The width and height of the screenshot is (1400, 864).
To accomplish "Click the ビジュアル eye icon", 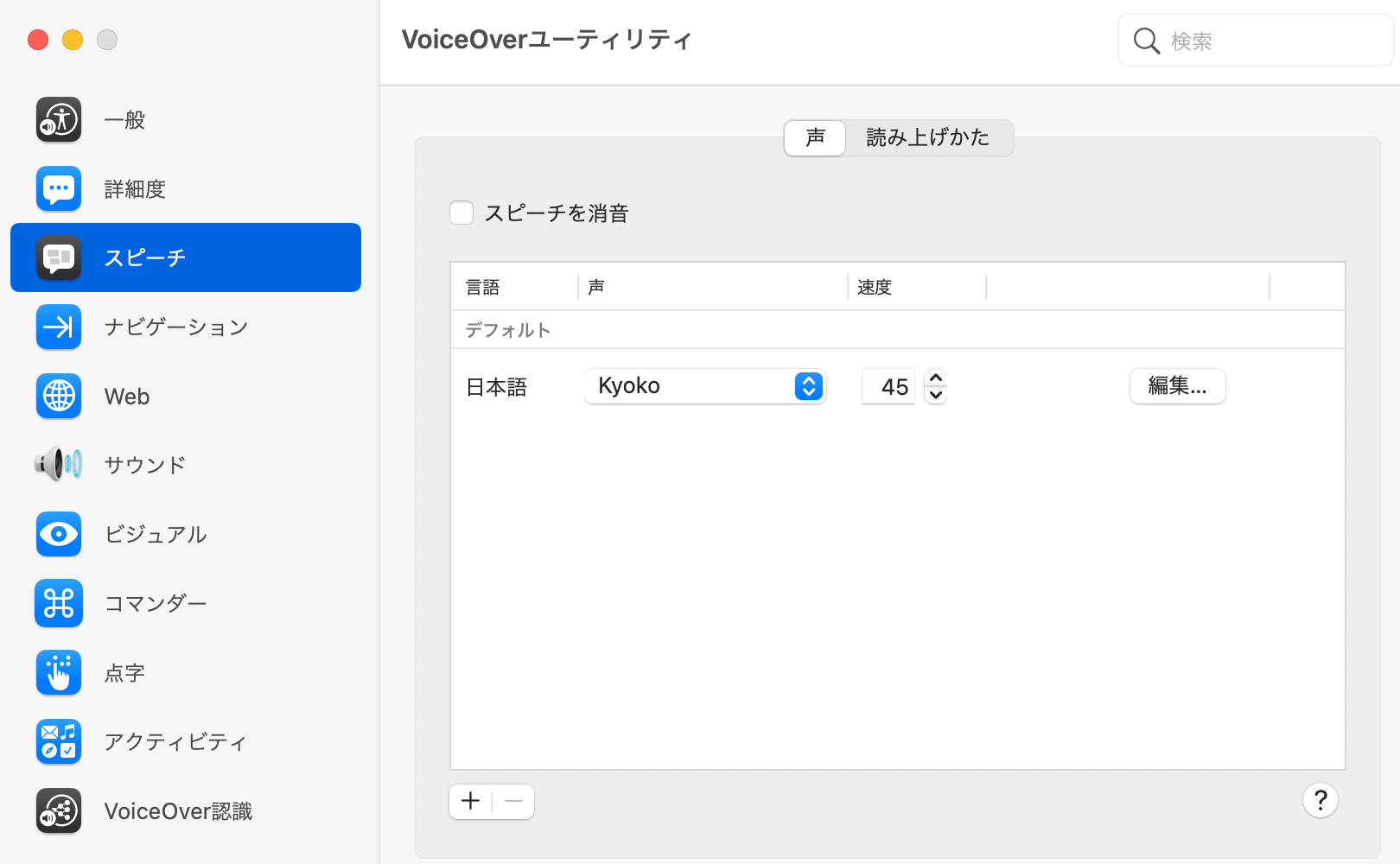I will [x=59, y=534].
